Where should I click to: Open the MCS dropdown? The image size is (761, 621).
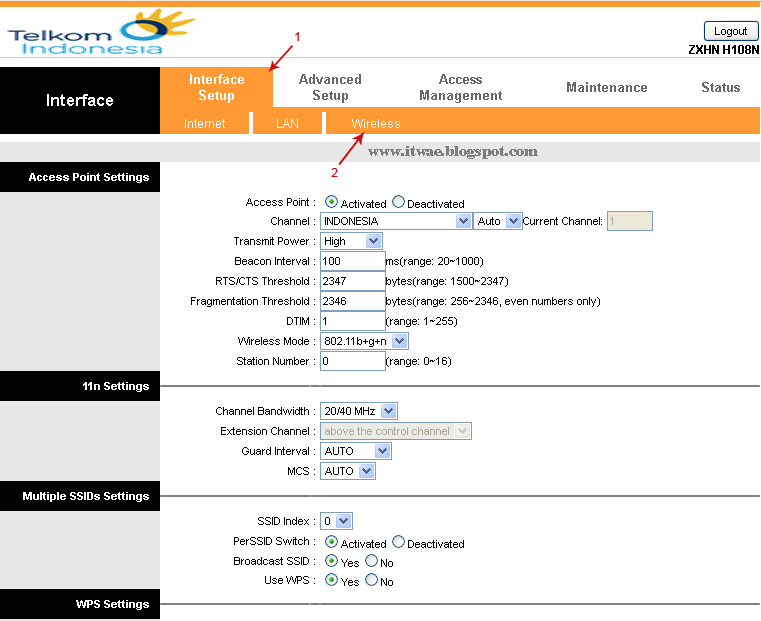[347, 471]
